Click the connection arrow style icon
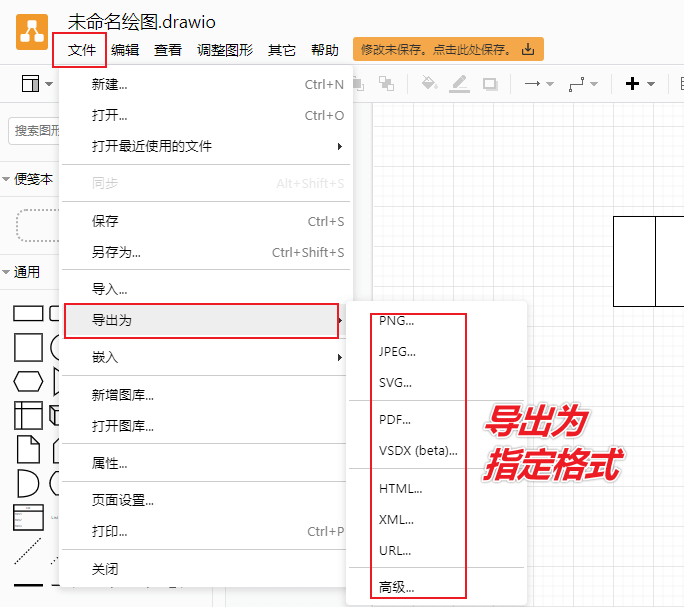The image size is (684, 607). (x=532, y=83)
